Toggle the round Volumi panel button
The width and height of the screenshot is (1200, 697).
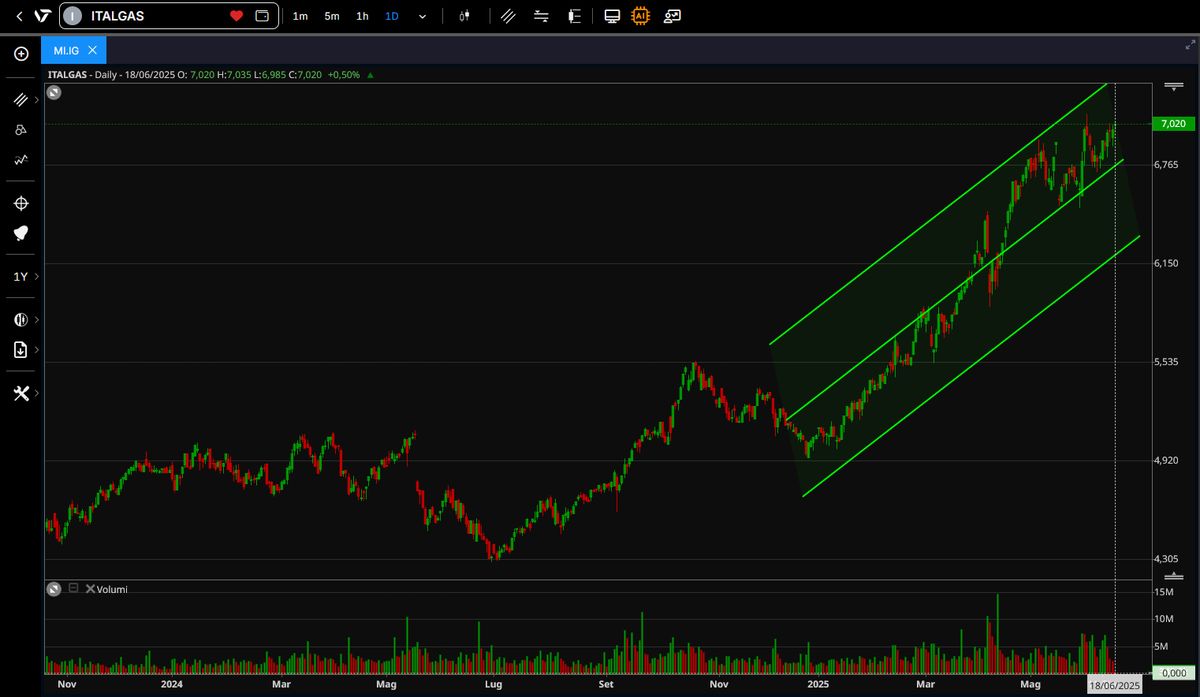pyautogui.click(x=54, y=589)
